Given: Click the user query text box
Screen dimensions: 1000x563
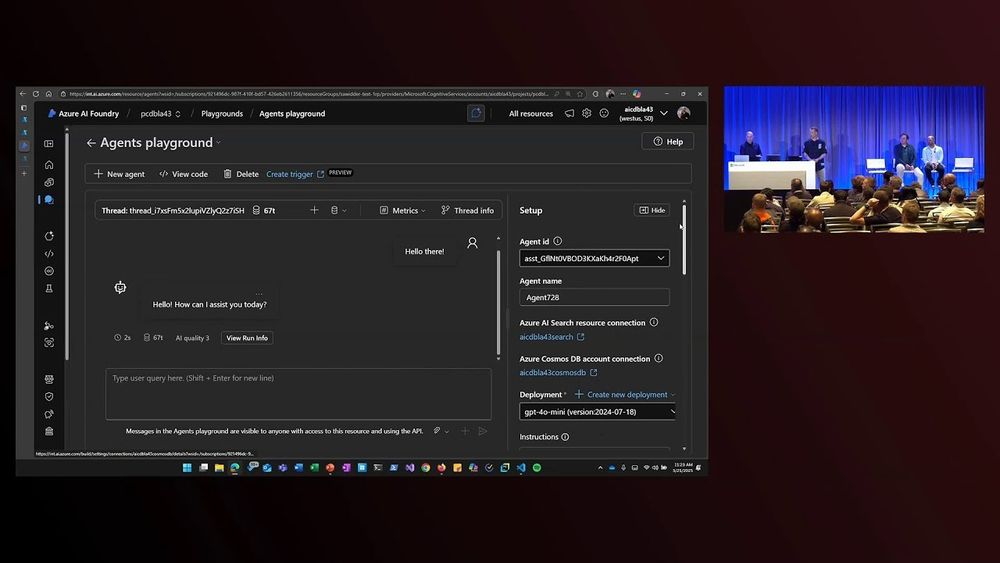Looking at the screenshot, I should point(298,393).
